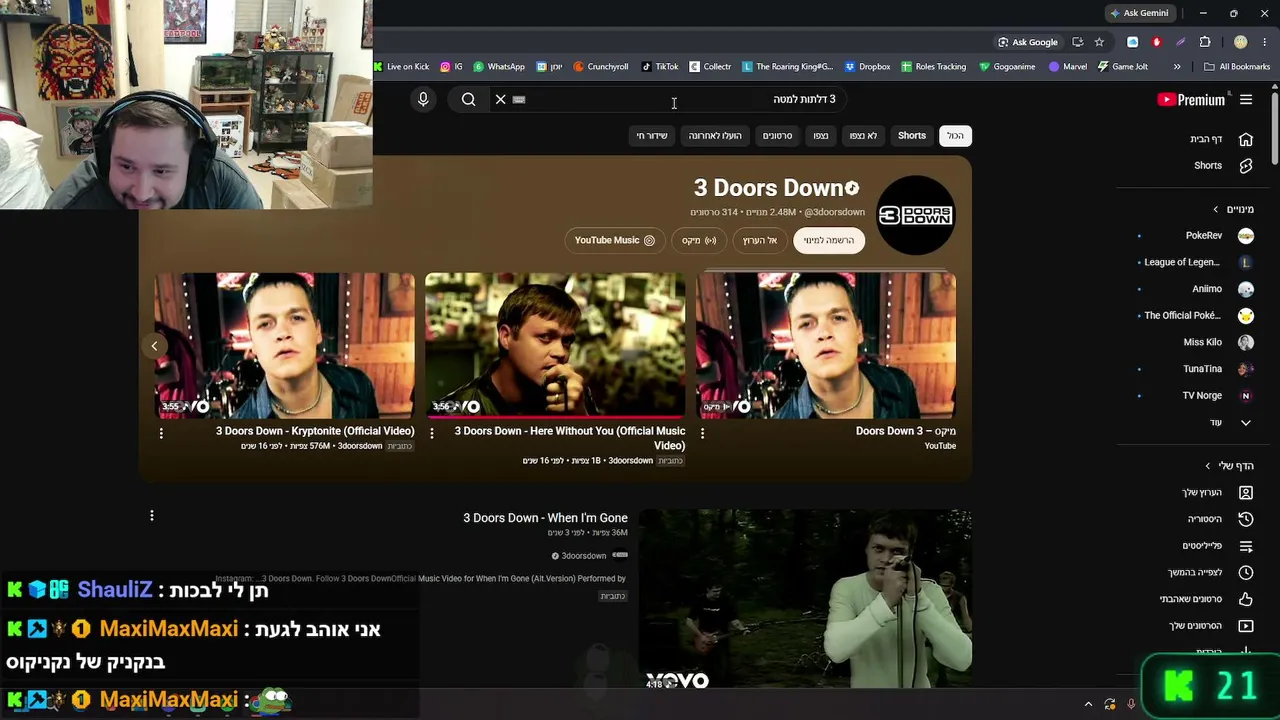Select the Unwatched (לא נצפו) filter chip
Image resolution: width=1280 pixels, height=720 pixels.
pos(863,136)
